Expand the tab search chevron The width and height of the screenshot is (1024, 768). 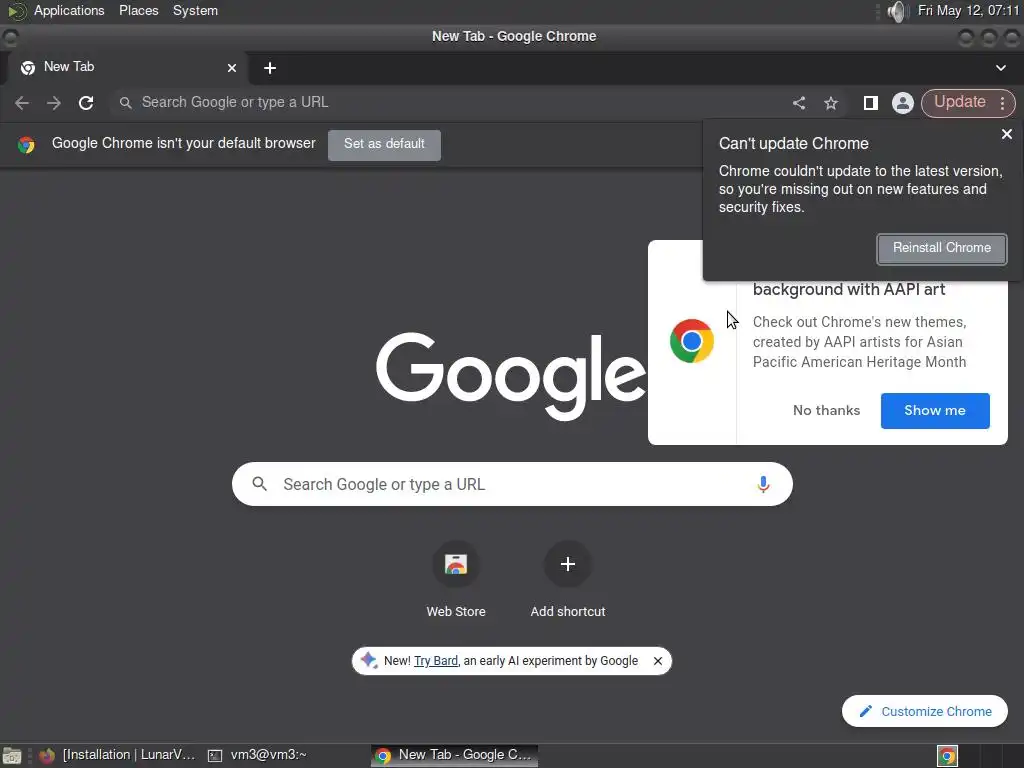1000,68
